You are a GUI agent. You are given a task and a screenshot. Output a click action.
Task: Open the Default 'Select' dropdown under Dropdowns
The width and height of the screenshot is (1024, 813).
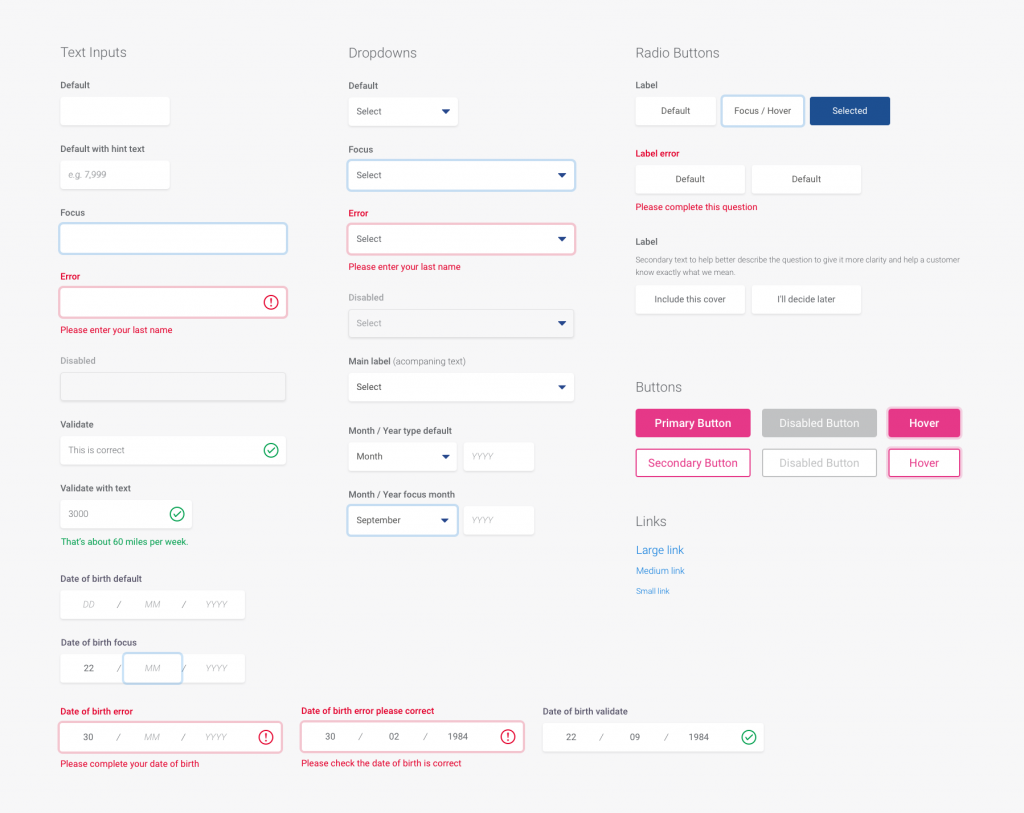[402, 111]
